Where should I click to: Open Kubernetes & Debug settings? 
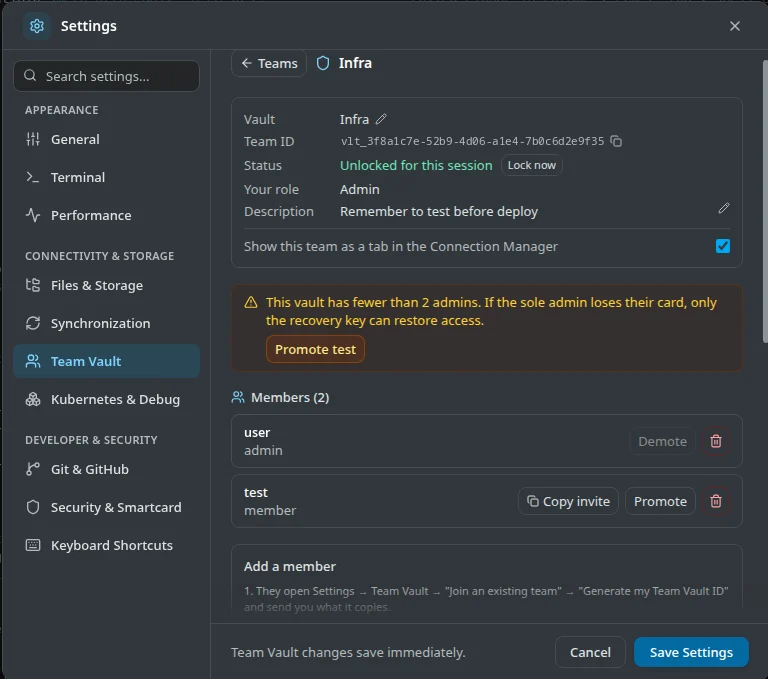pos(106,399)
